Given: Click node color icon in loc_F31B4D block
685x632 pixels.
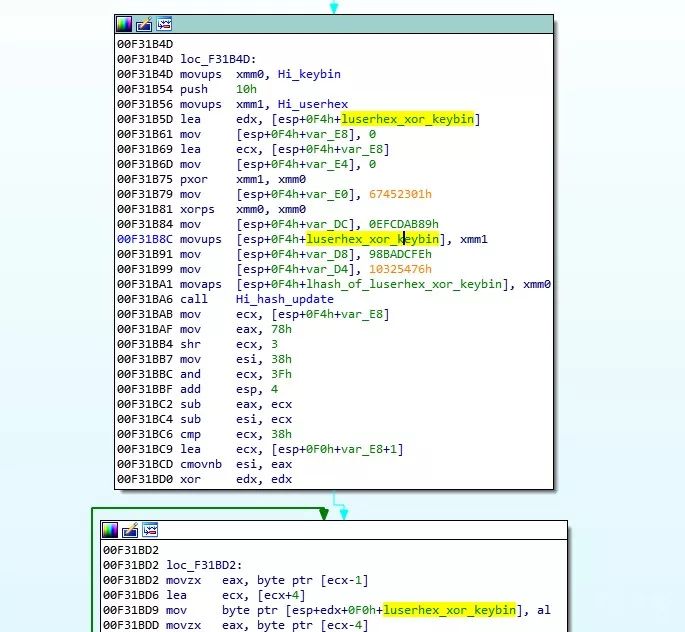Looking at the screenshot, I should [124, 24].
